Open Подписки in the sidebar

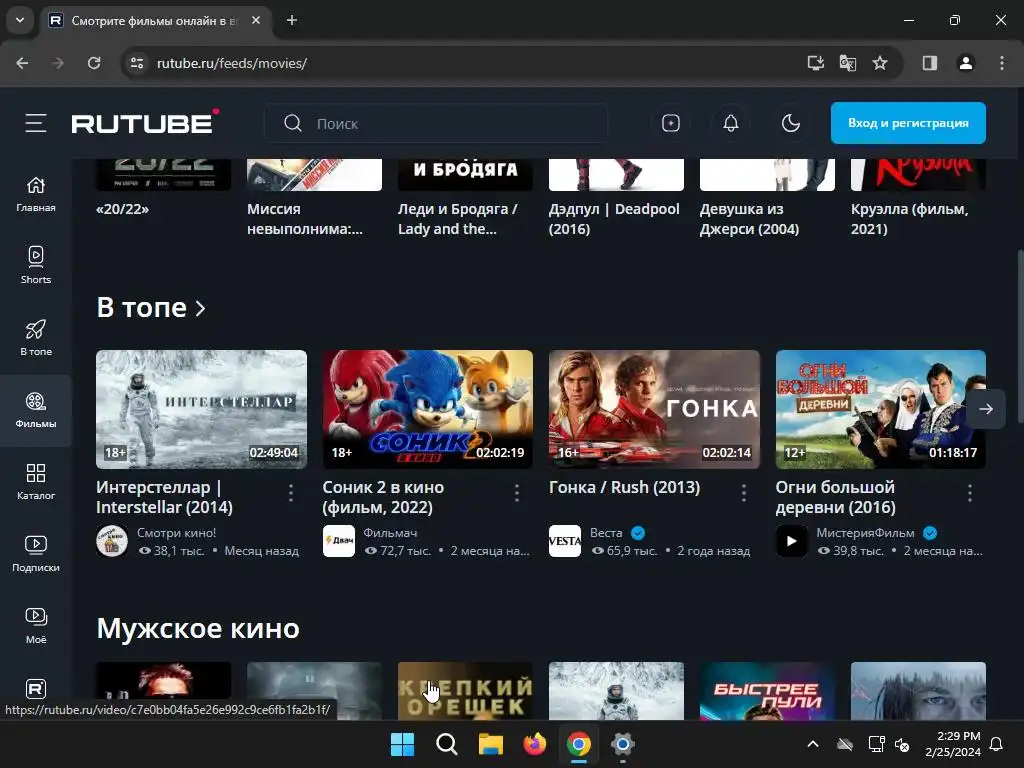tap(36, 554)
